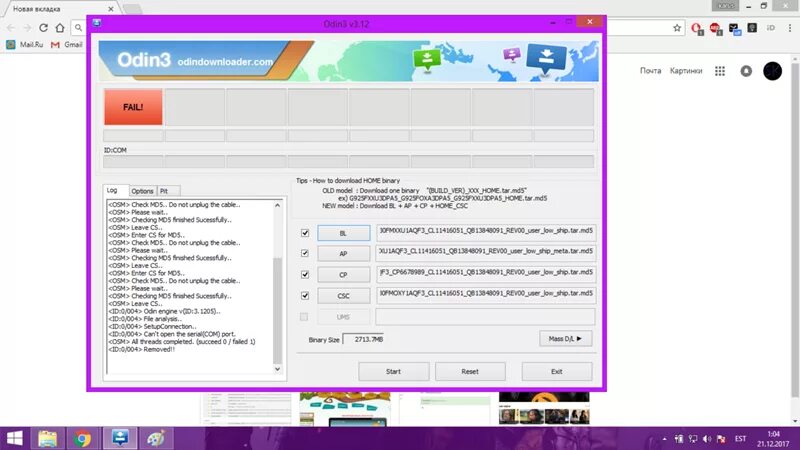Reload the page in Chrome

pos(44,28)
